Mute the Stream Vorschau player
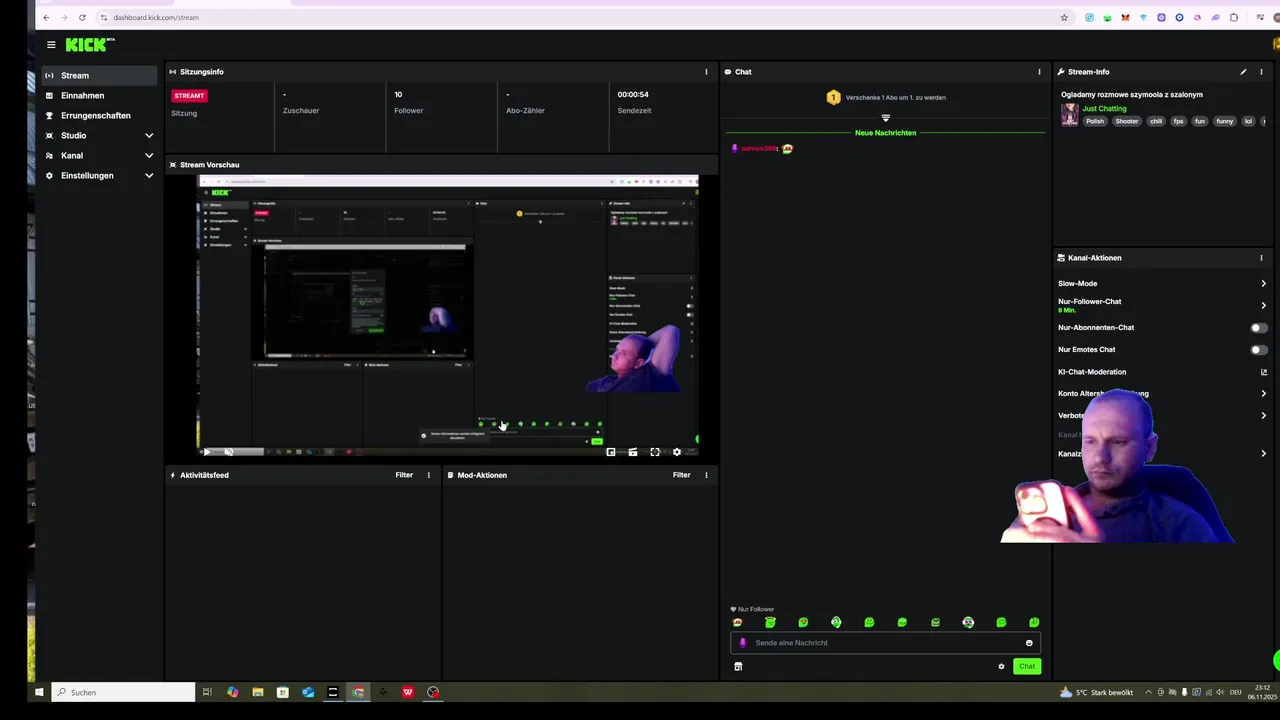Viewport: 1280px width, 720px height. click(229, 452)
